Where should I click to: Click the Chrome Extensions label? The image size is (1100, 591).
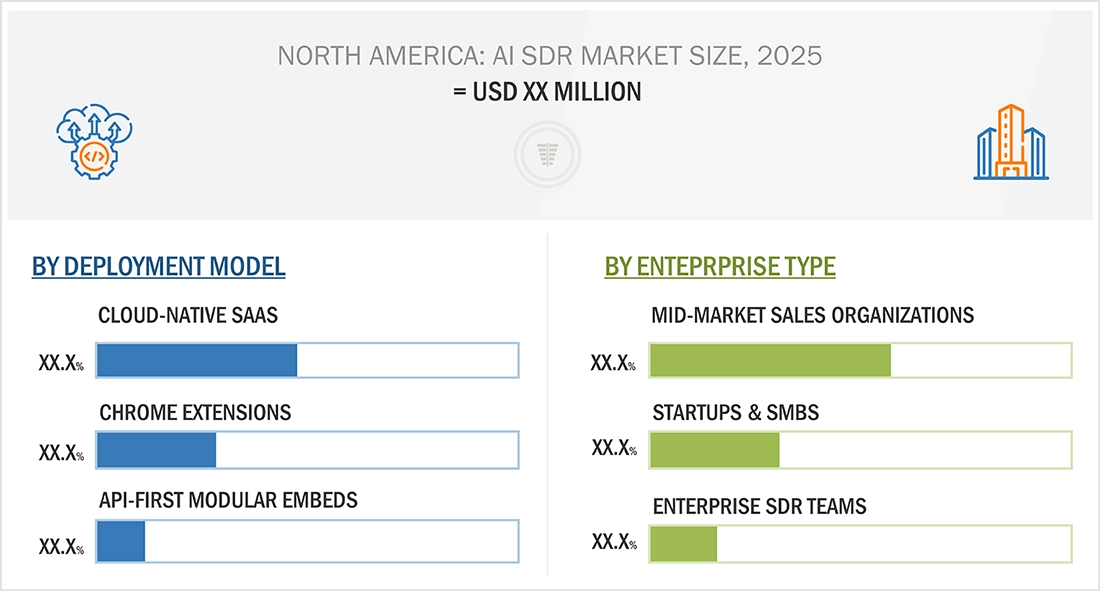[x=195, y=412]
